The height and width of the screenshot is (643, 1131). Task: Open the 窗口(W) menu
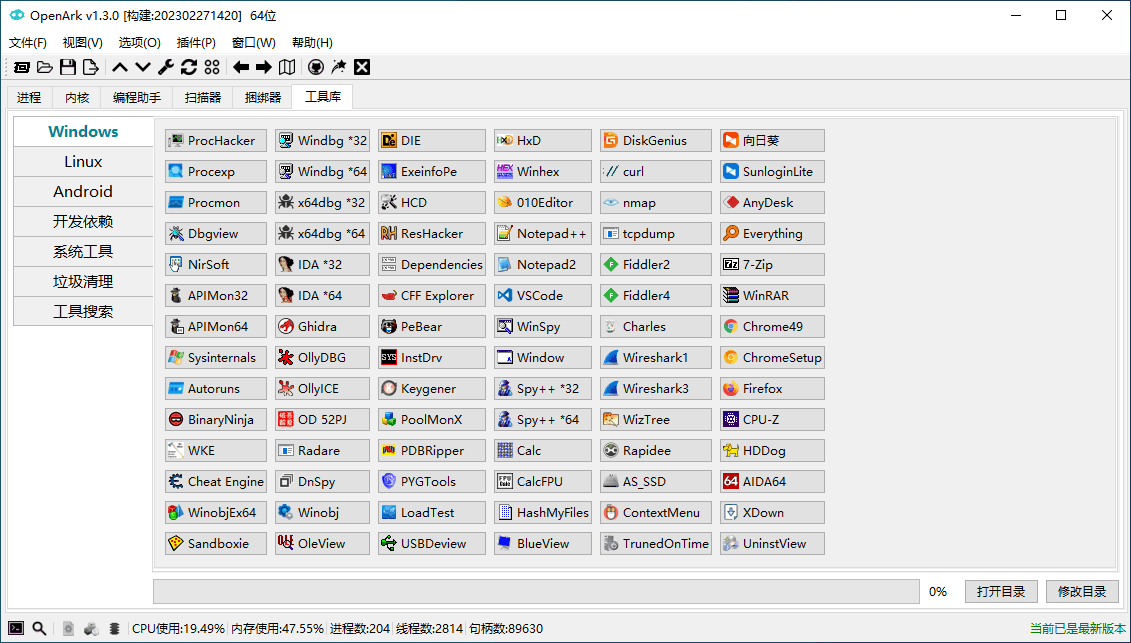coord(253,43)
